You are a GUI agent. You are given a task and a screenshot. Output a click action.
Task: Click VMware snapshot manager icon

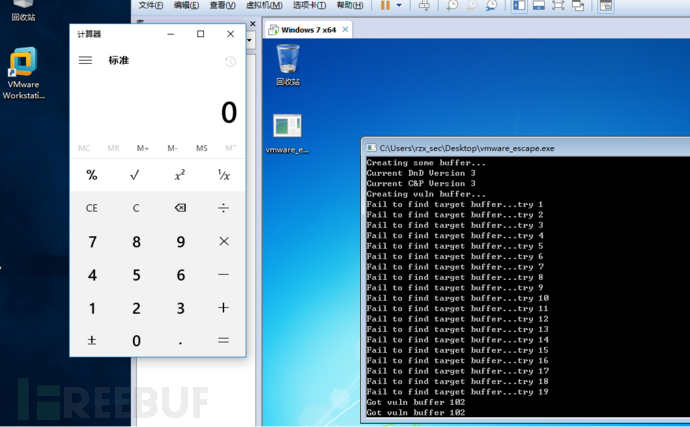tap(492, 5)
